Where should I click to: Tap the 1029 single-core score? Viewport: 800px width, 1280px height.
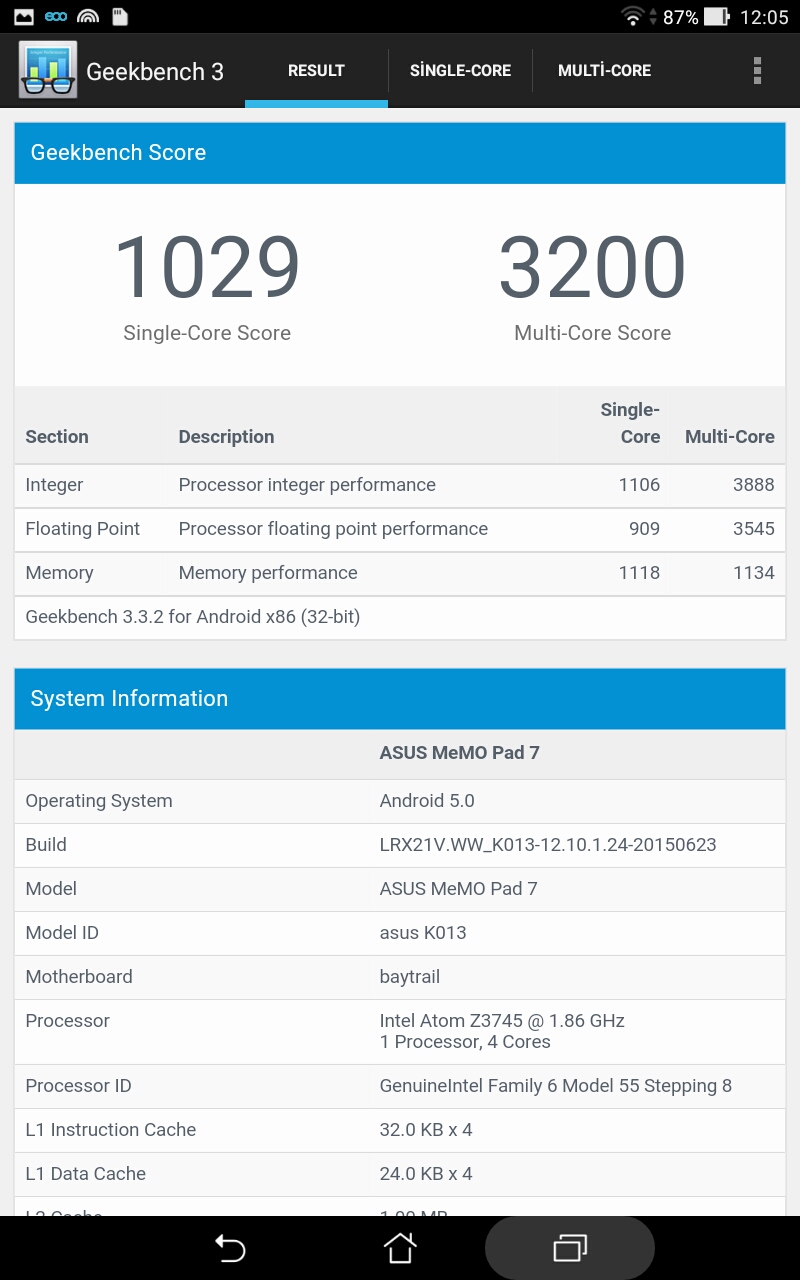(207, 267)
